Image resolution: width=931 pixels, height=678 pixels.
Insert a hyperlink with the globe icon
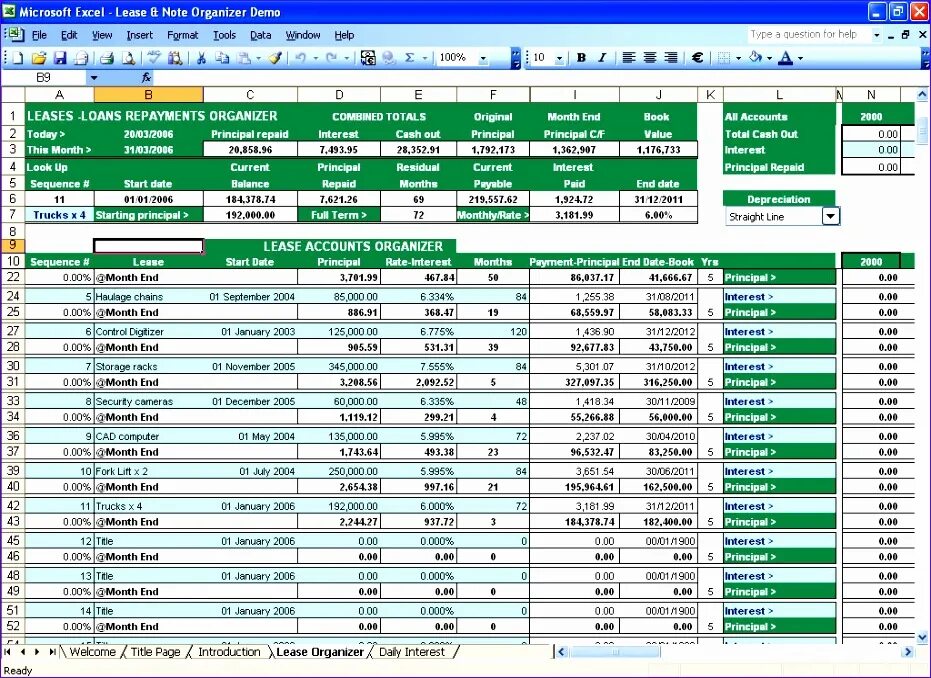click(389, 58)
